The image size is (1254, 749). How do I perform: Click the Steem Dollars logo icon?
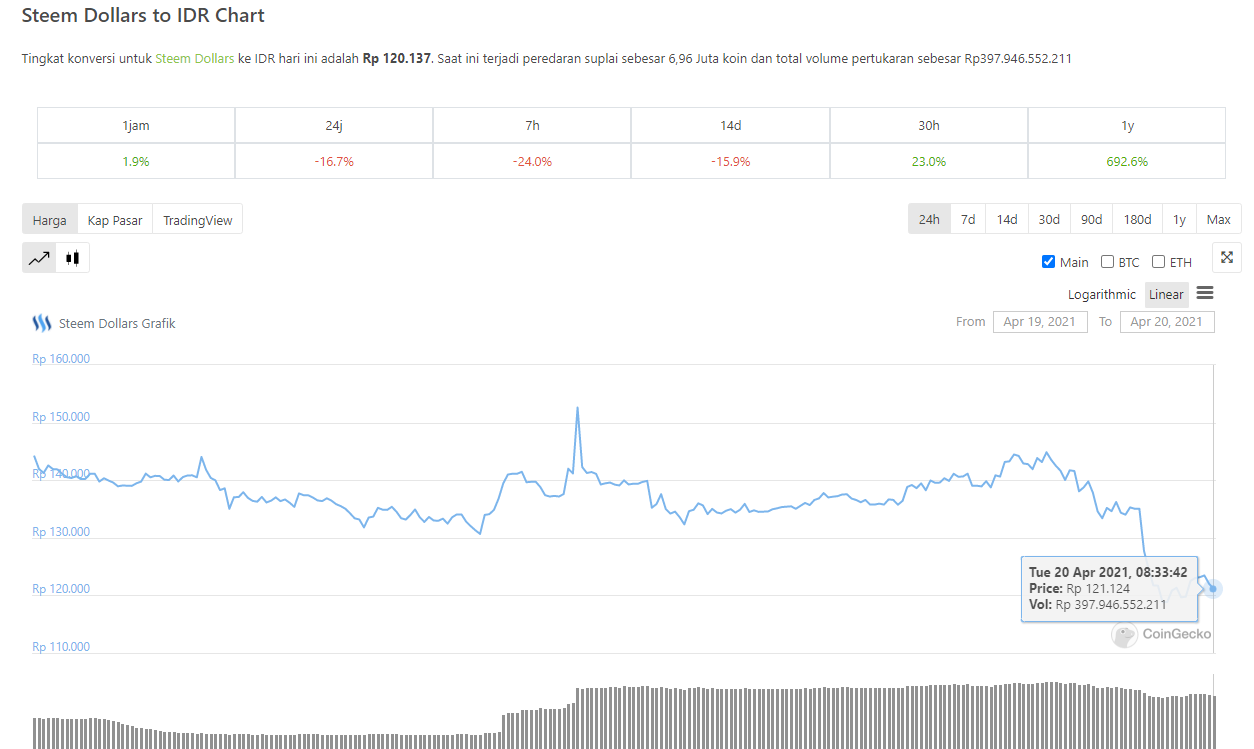tap(41, 323)
